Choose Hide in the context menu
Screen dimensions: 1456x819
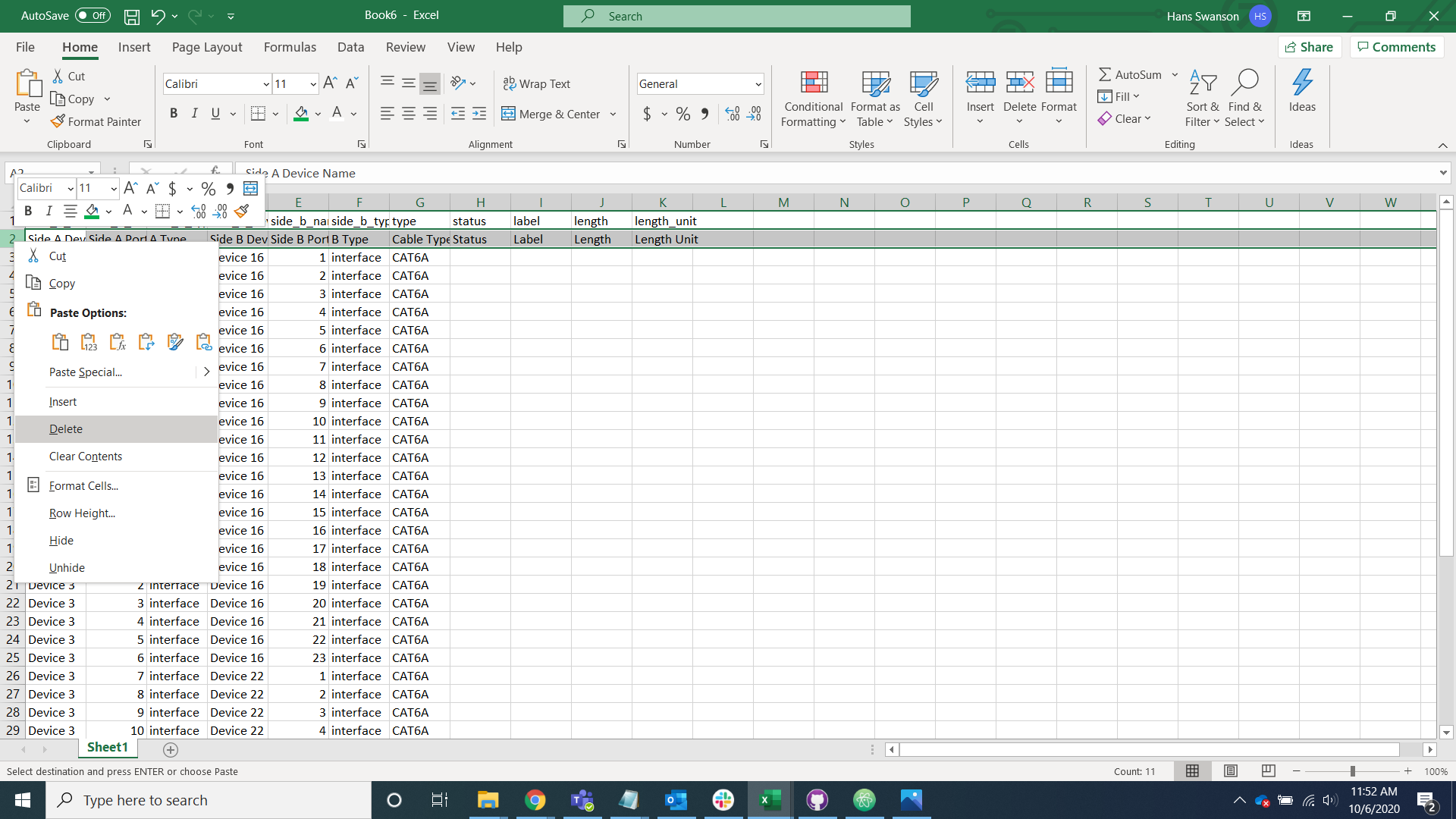tap(116, 541)
